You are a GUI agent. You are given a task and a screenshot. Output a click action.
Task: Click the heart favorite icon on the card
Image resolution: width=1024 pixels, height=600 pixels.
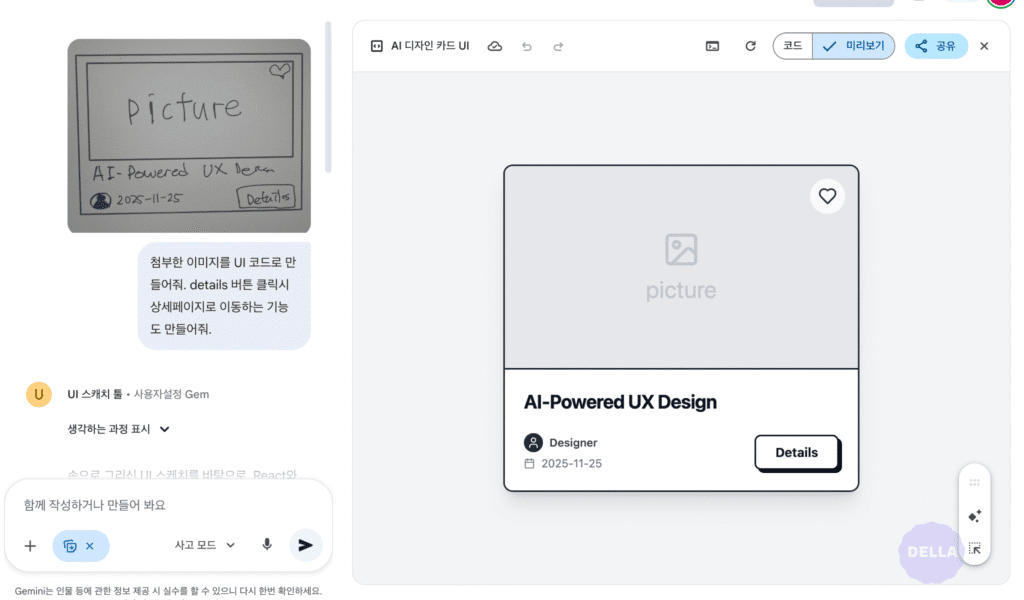(x=827, y=196)
